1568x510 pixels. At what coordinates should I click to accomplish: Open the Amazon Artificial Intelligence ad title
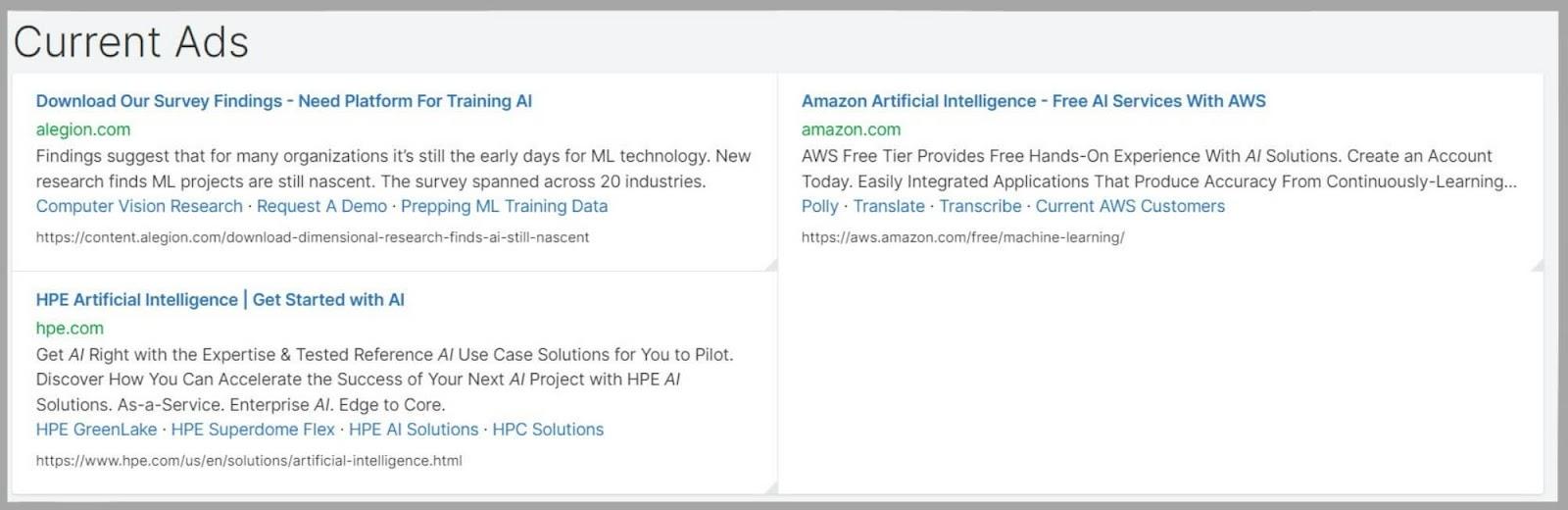click(x=1033, y=101)
